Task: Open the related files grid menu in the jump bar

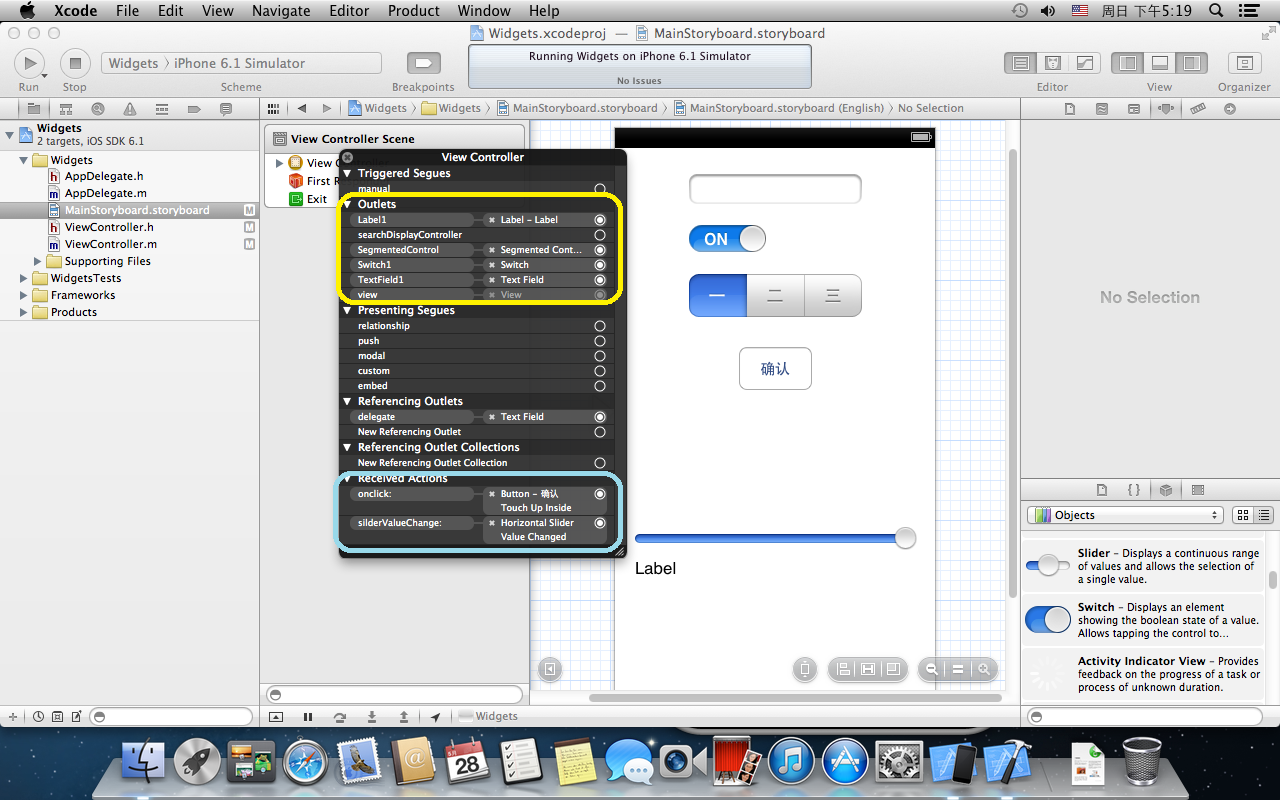Action: coord(273,108)
